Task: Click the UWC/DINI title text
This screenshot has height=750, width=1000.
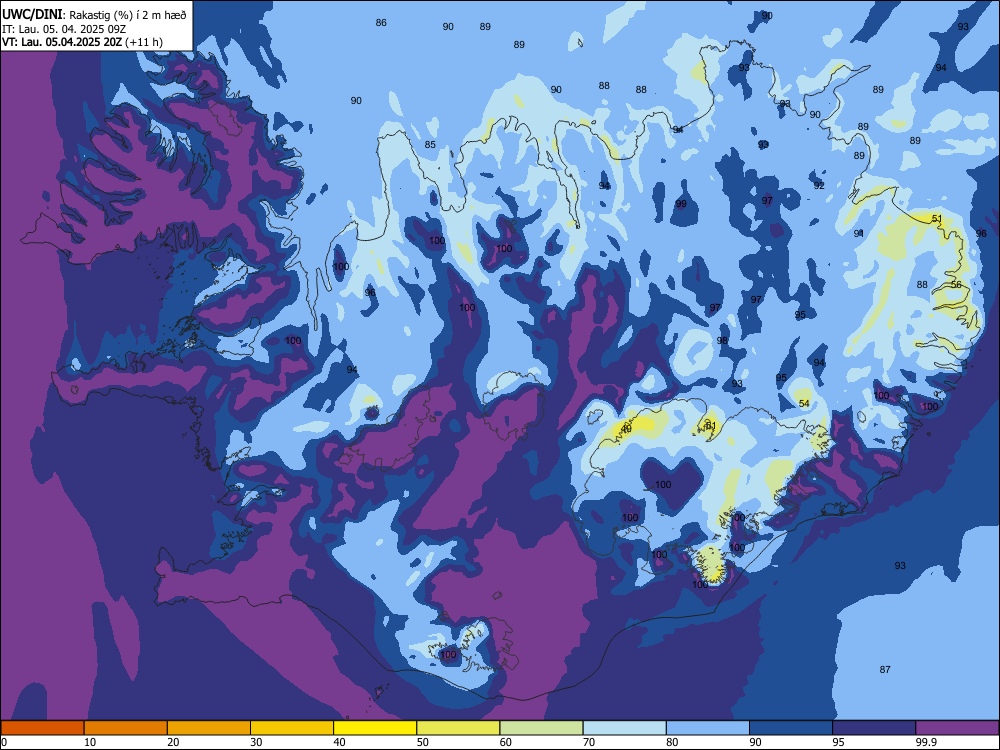Action: [x=33, y=14]
